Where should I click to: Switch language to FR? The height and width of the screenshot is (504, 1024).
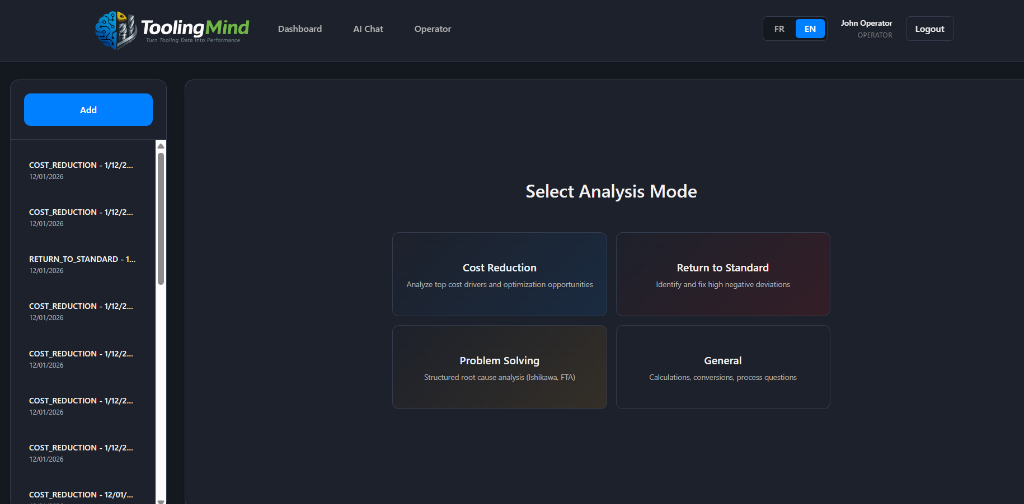[x=779, y=29]
